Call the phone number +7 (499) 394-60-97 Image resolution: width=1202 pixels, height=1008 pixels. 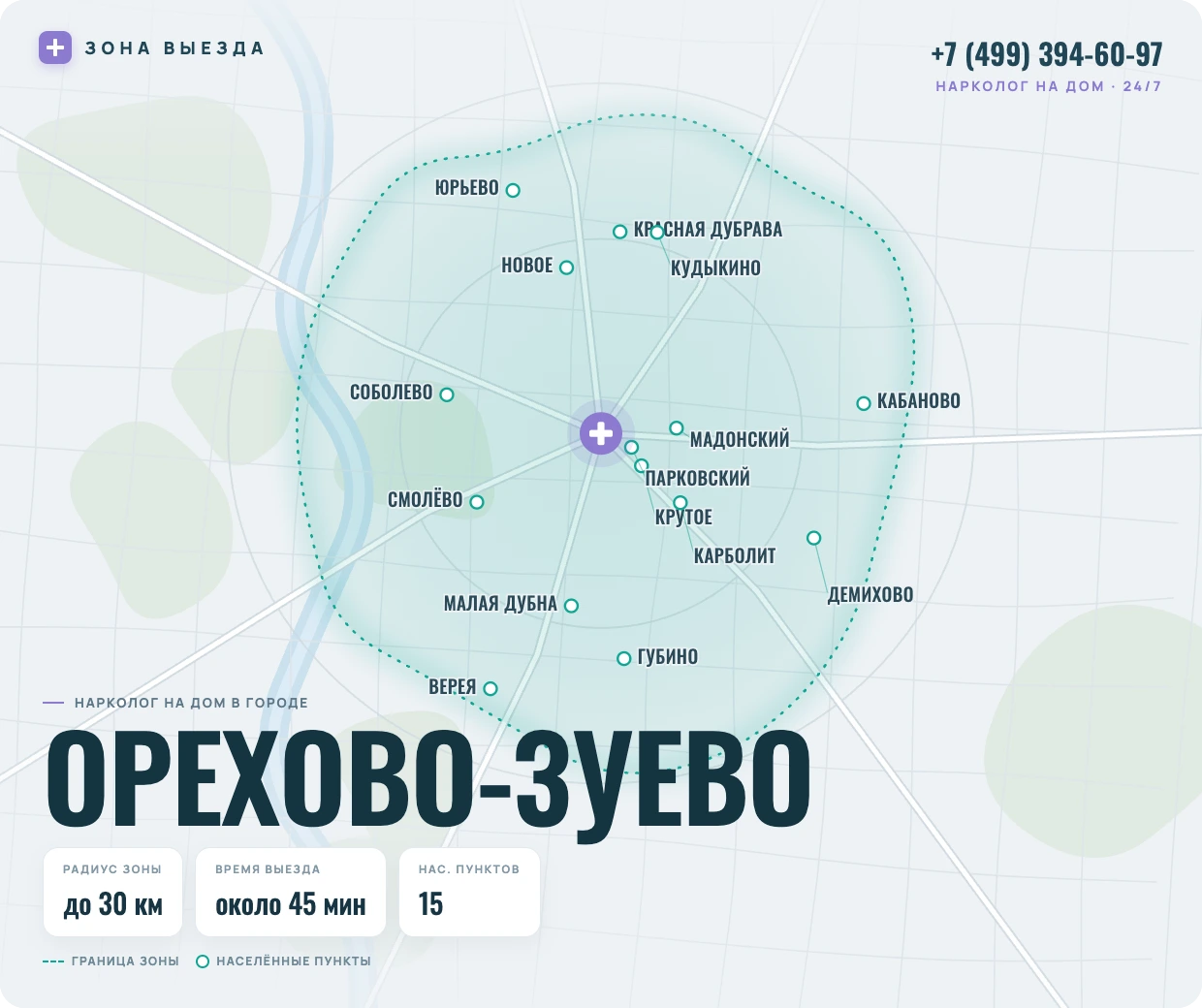1046,54
